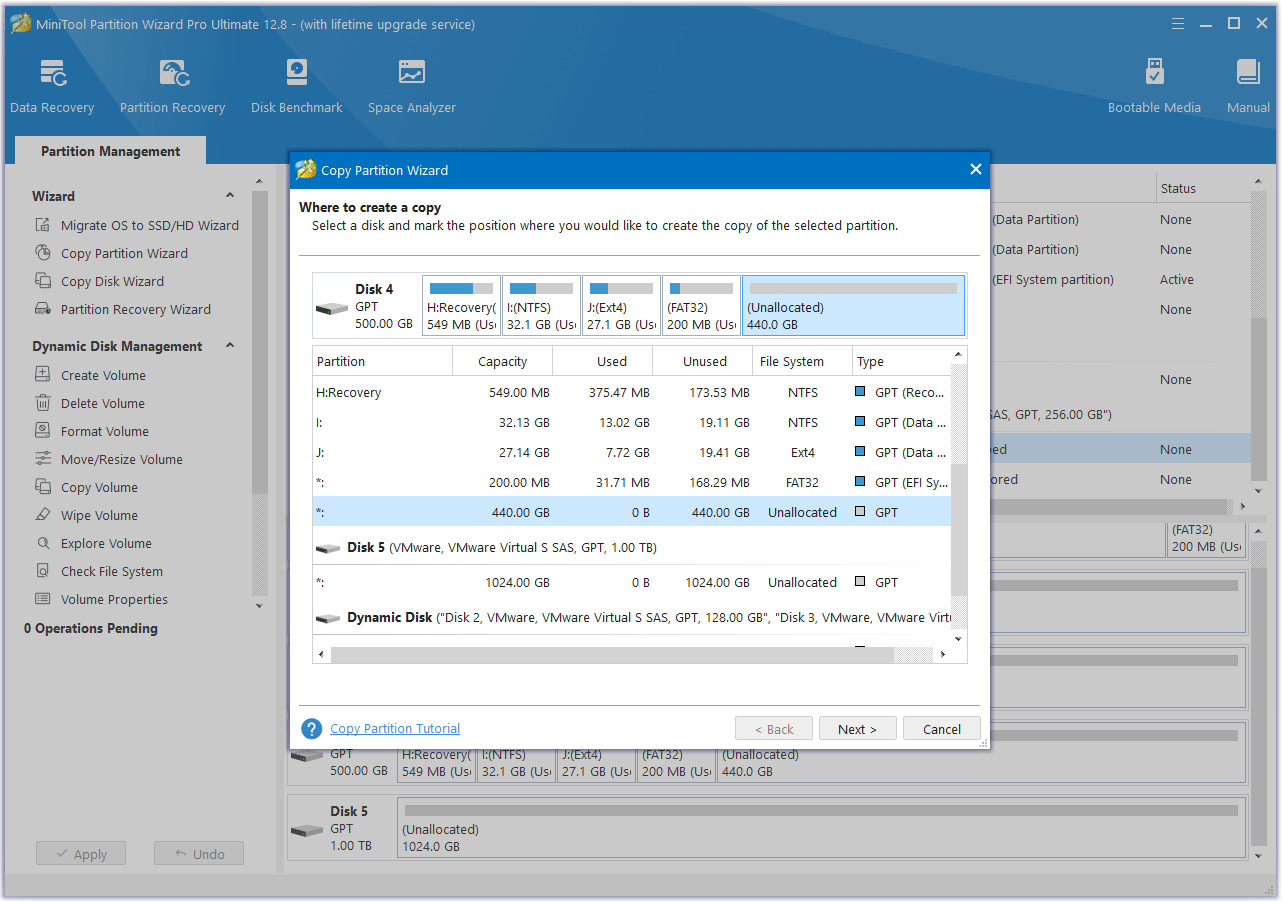Click 0 Operations Pending label
This screenshot has height=903, width=1283.
click(91, 628)
